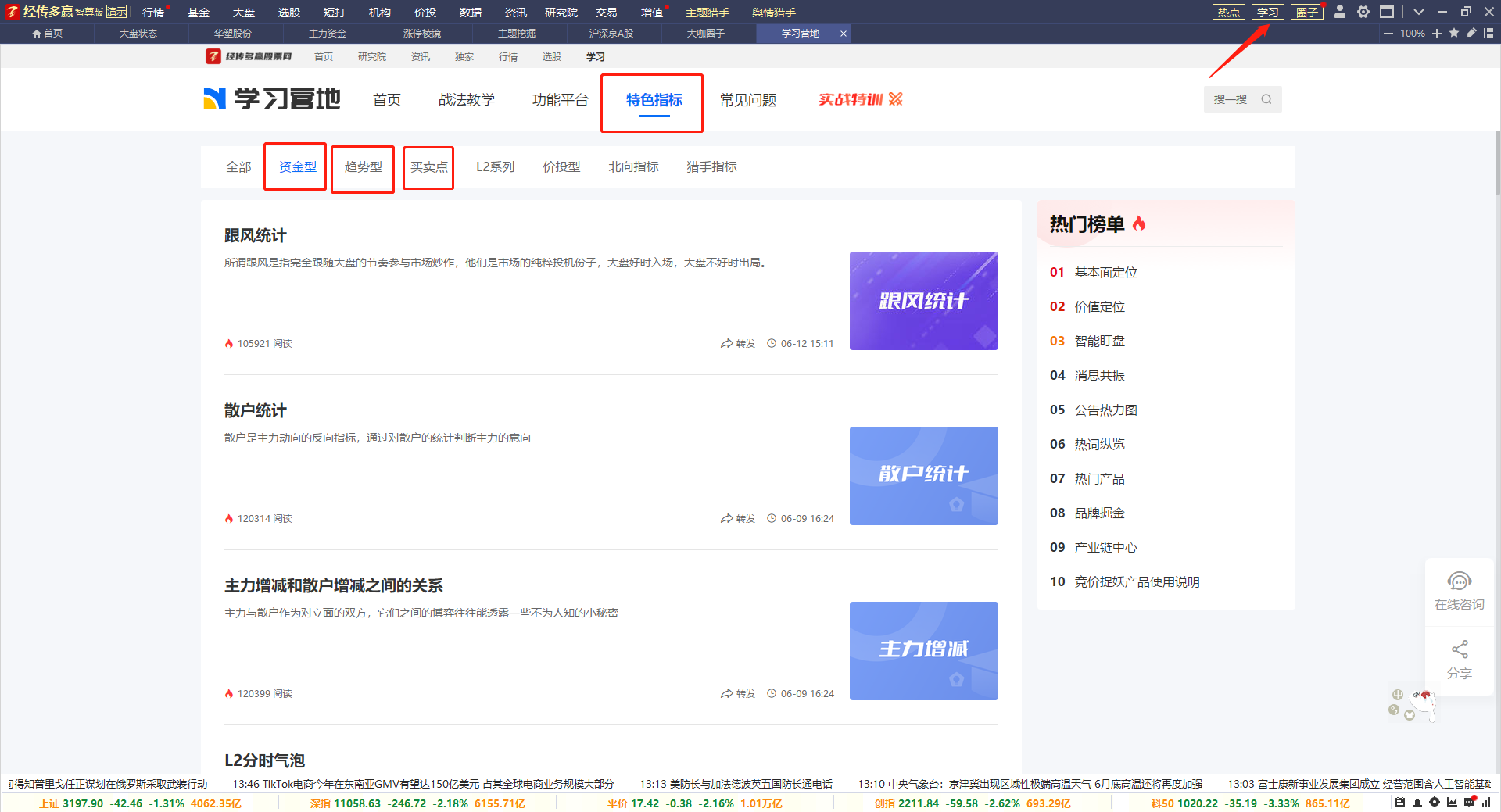This screenshot has height=812, width=1501.
Task: Open the user account profile icon
Action: [1340, 12]
